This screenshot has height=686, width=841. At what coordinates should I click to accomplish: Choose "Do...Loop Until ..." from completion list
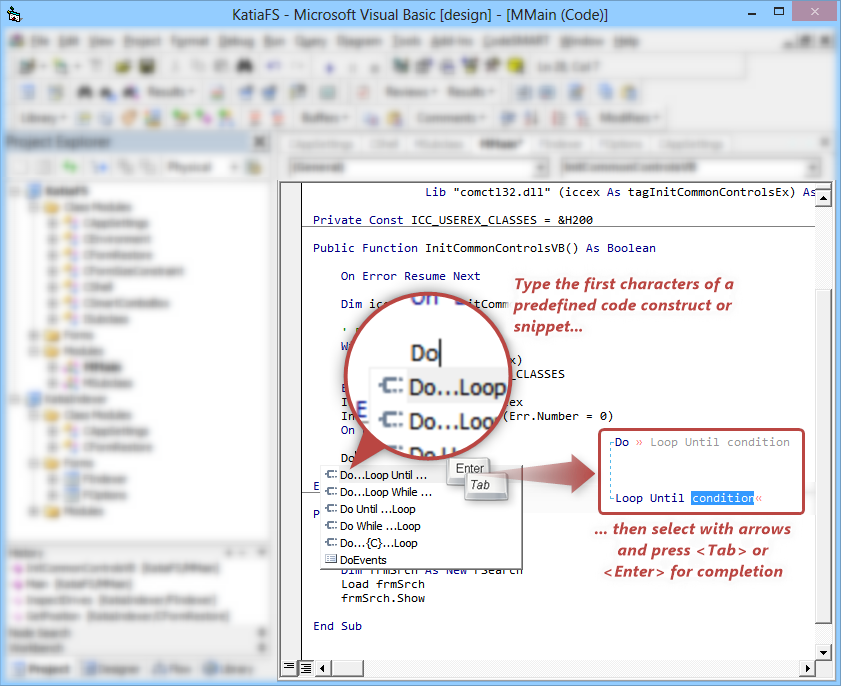[x=383, y=475]
